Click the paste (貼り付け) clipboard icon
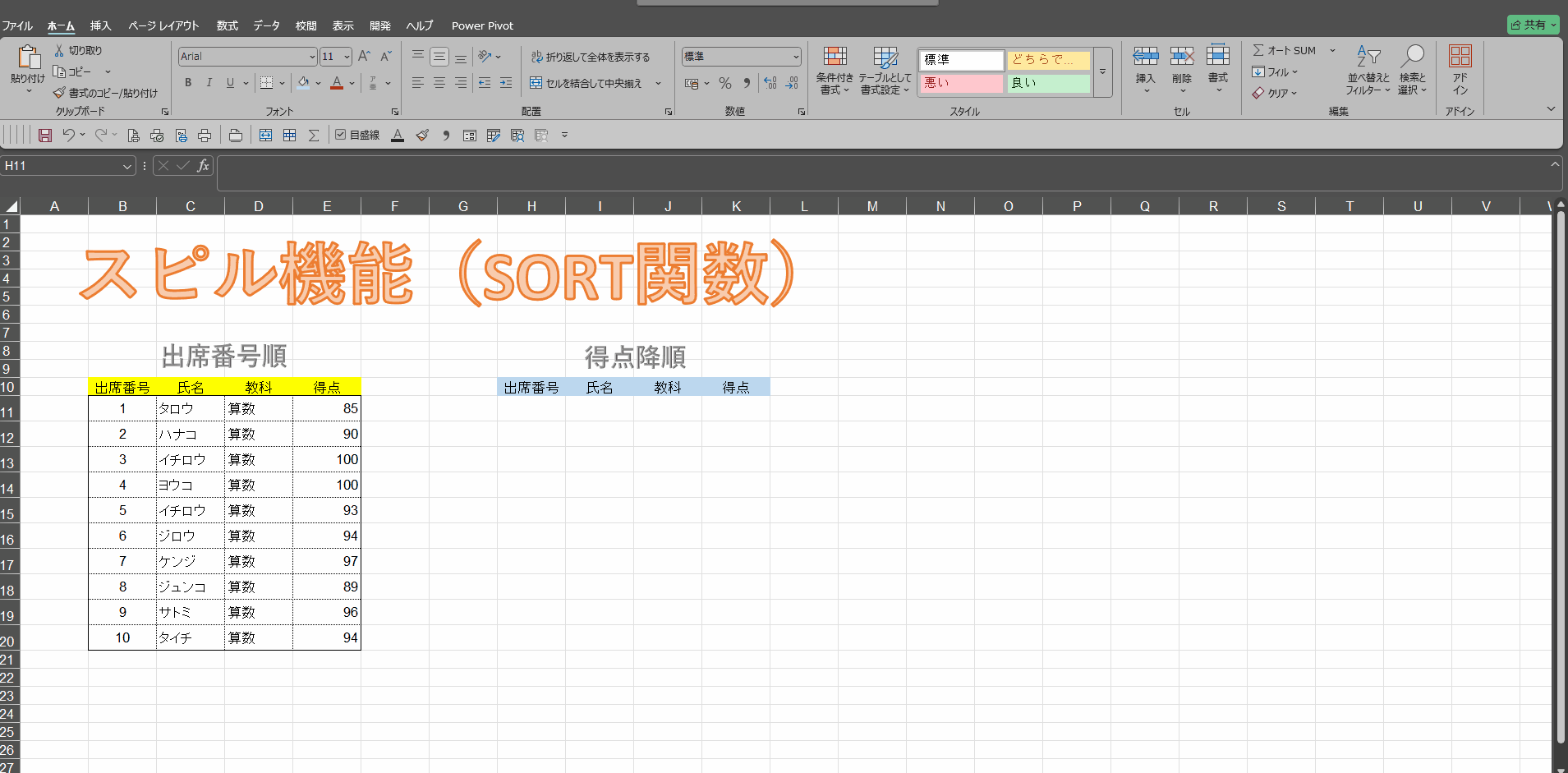Image resolution: width=1568 pixels, height=773 pixels. (x=28, y=58)
